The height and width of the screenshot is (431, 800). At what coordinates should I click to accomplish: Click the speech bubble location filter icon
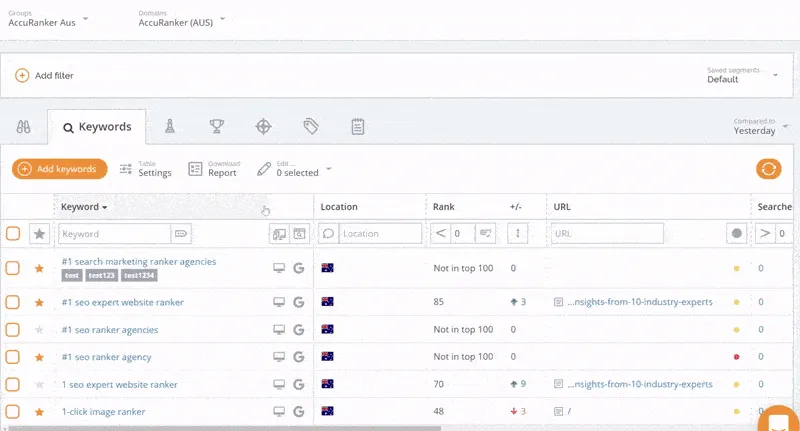[329, 234]
